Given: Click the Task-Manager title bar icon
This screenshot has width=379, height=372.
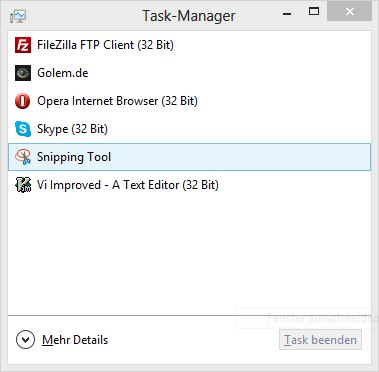Looking at the screenshot, I should click(18, 16).
